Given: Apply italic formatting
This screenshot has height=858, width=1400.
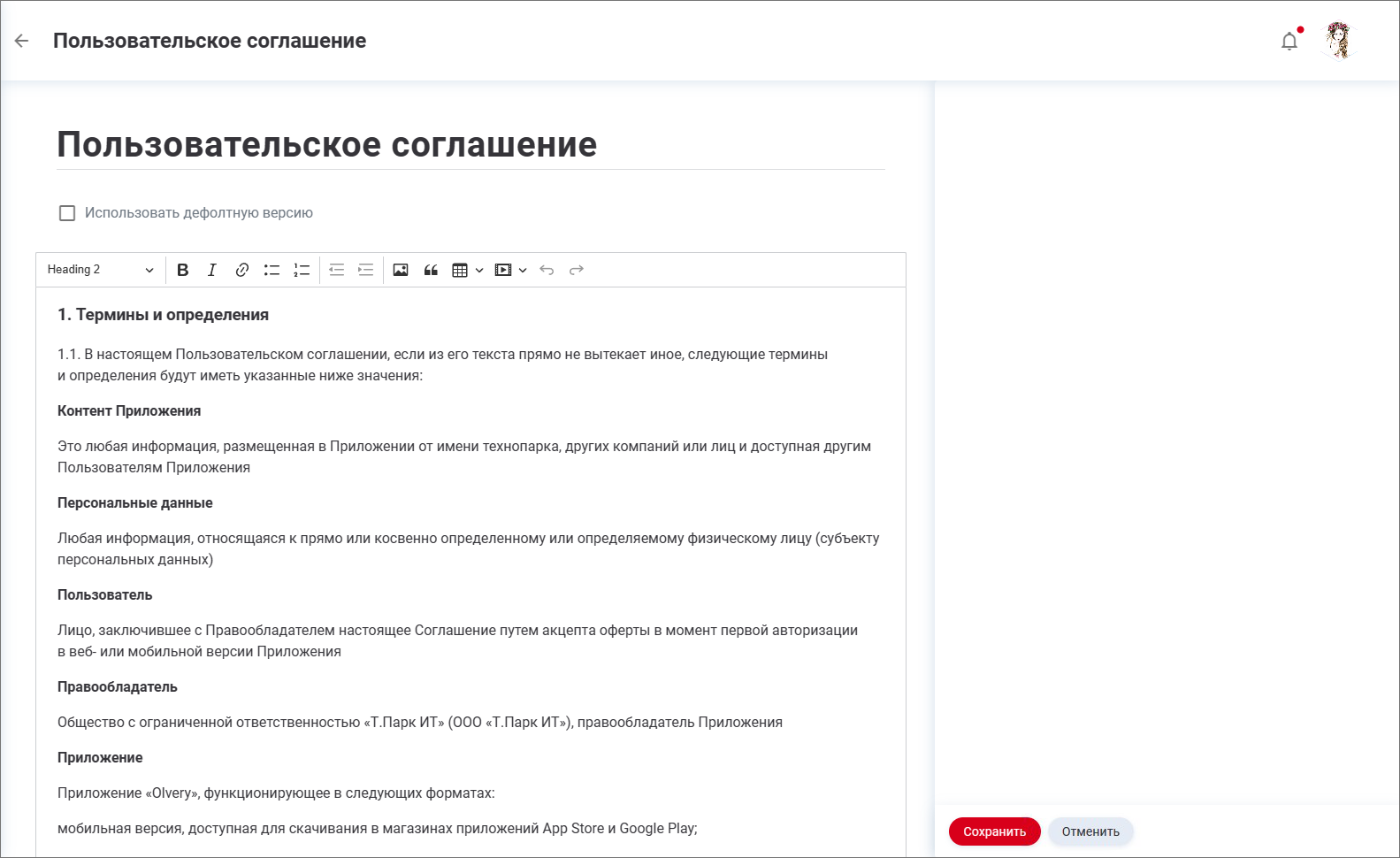Looking at the screenshot, I should point(212,270).
